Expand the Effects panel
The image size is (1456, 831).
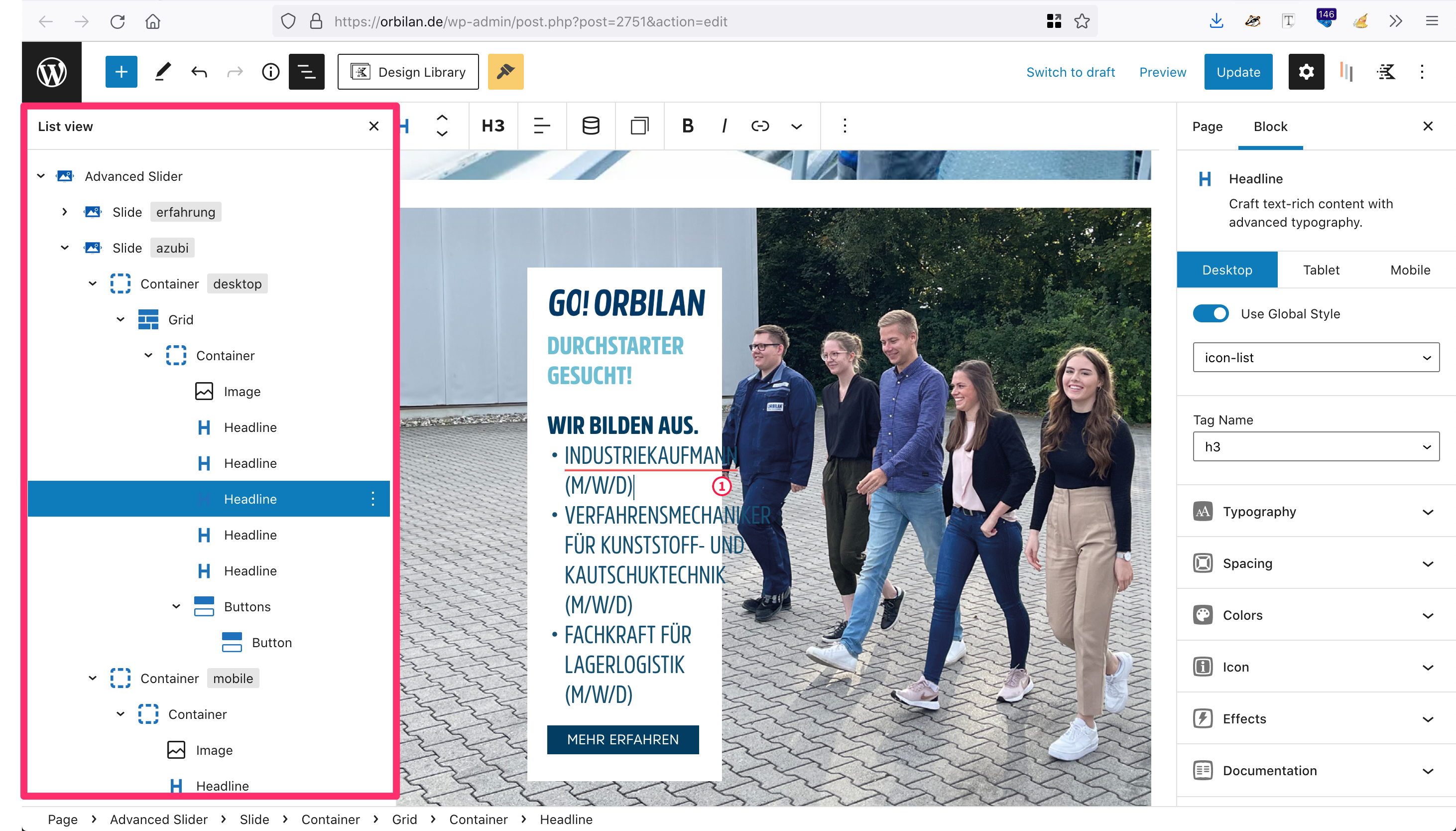click(1316, 719)
